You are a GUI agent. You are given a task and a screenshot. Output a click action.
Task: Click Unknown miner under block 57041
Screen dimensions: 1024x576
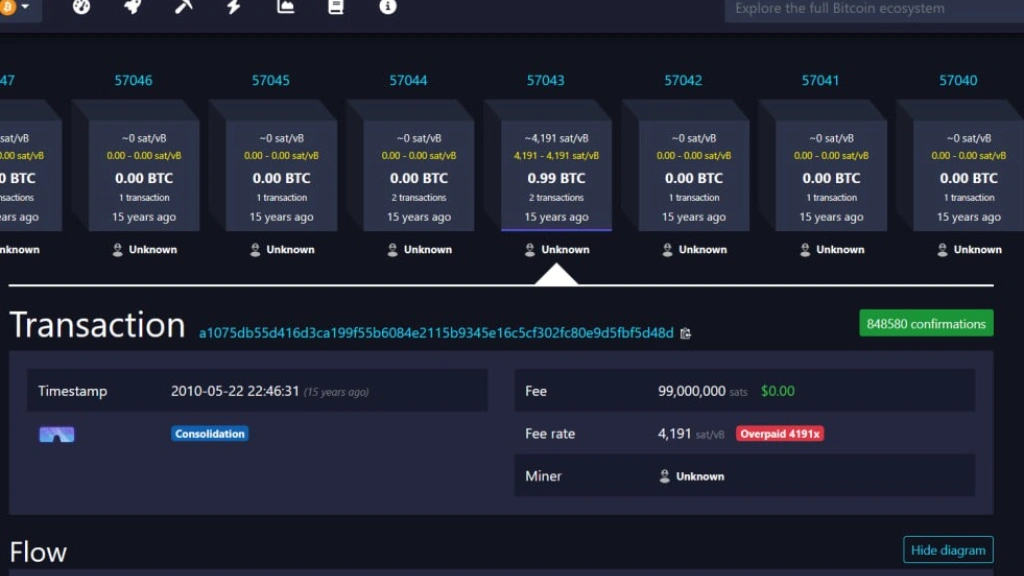pos(840,249)
